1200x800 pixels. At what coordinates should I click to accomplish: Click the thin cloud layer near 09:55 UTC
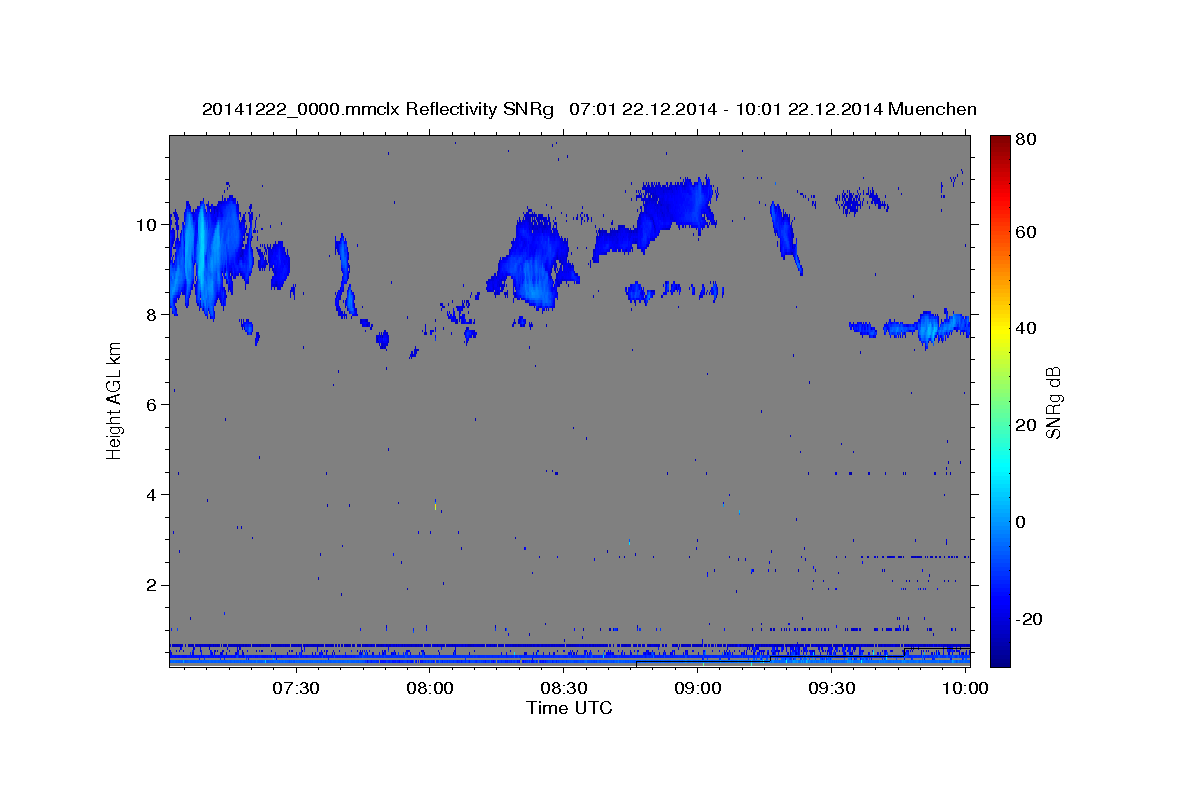tap(928, 326)
